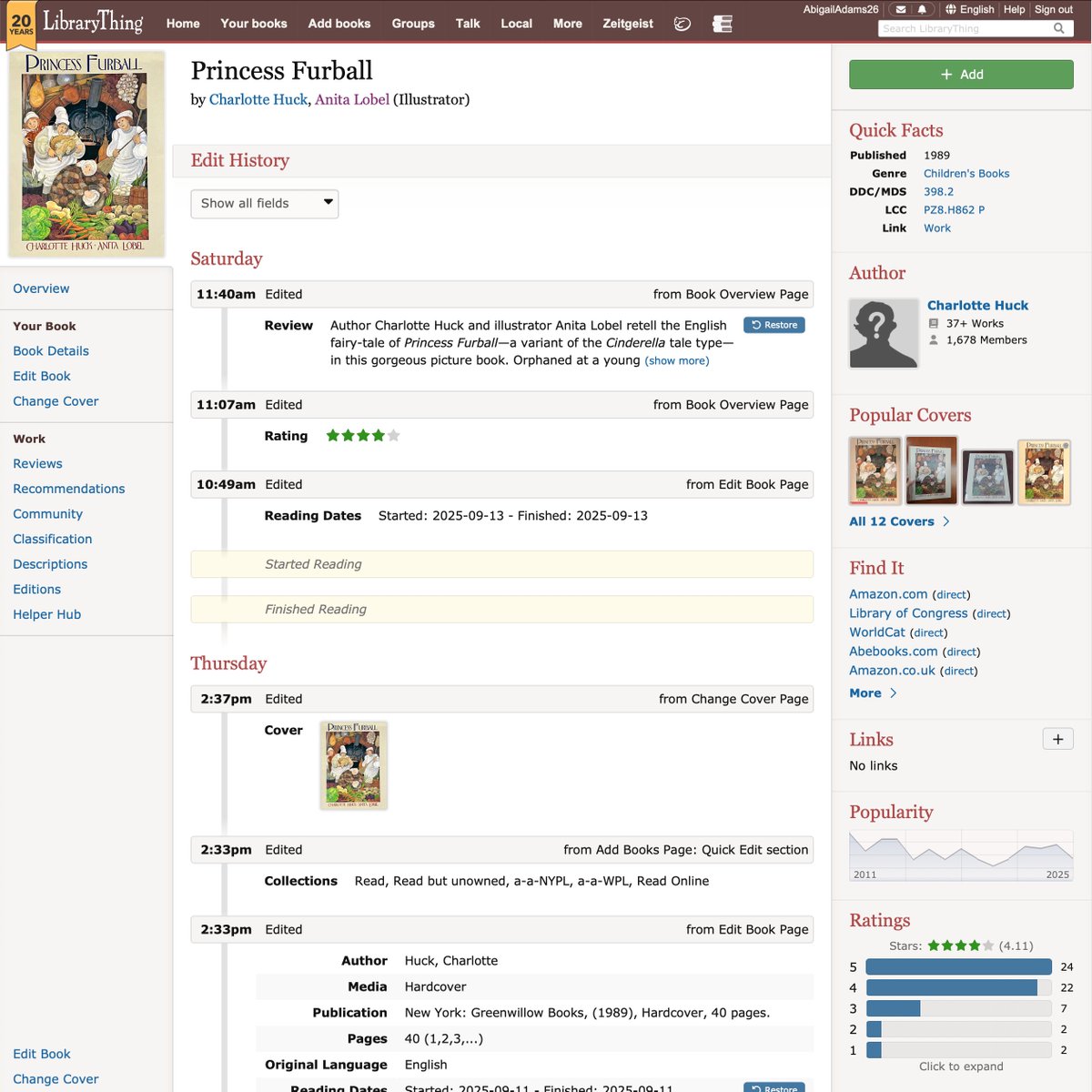Viewport: 1092px width, 1092px height.
Task: Click the search magnifier icon
Action: [x=1058, y=28]
